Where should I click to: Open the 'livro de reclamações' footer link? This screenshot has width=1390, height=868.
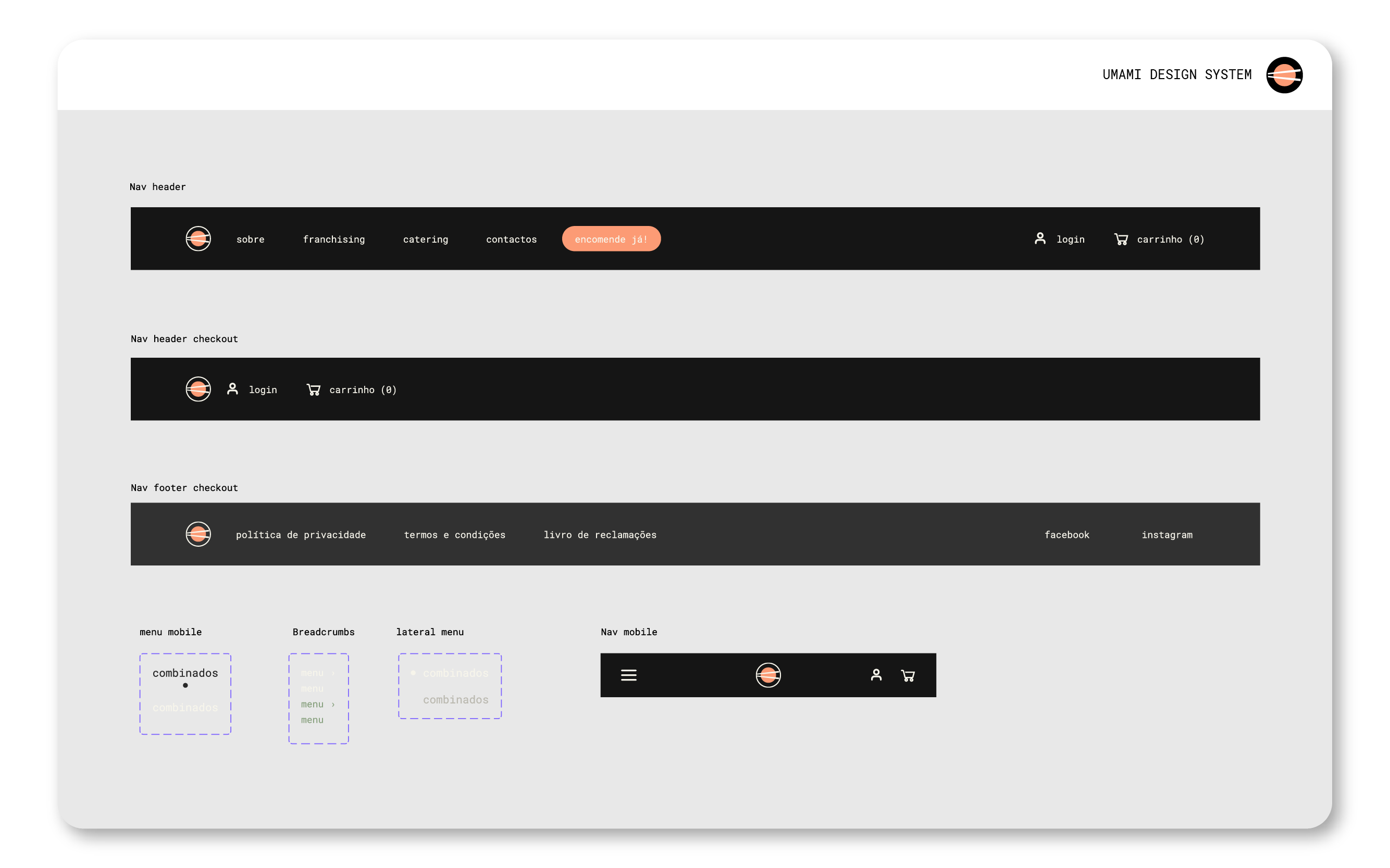[x=600, y=535]
